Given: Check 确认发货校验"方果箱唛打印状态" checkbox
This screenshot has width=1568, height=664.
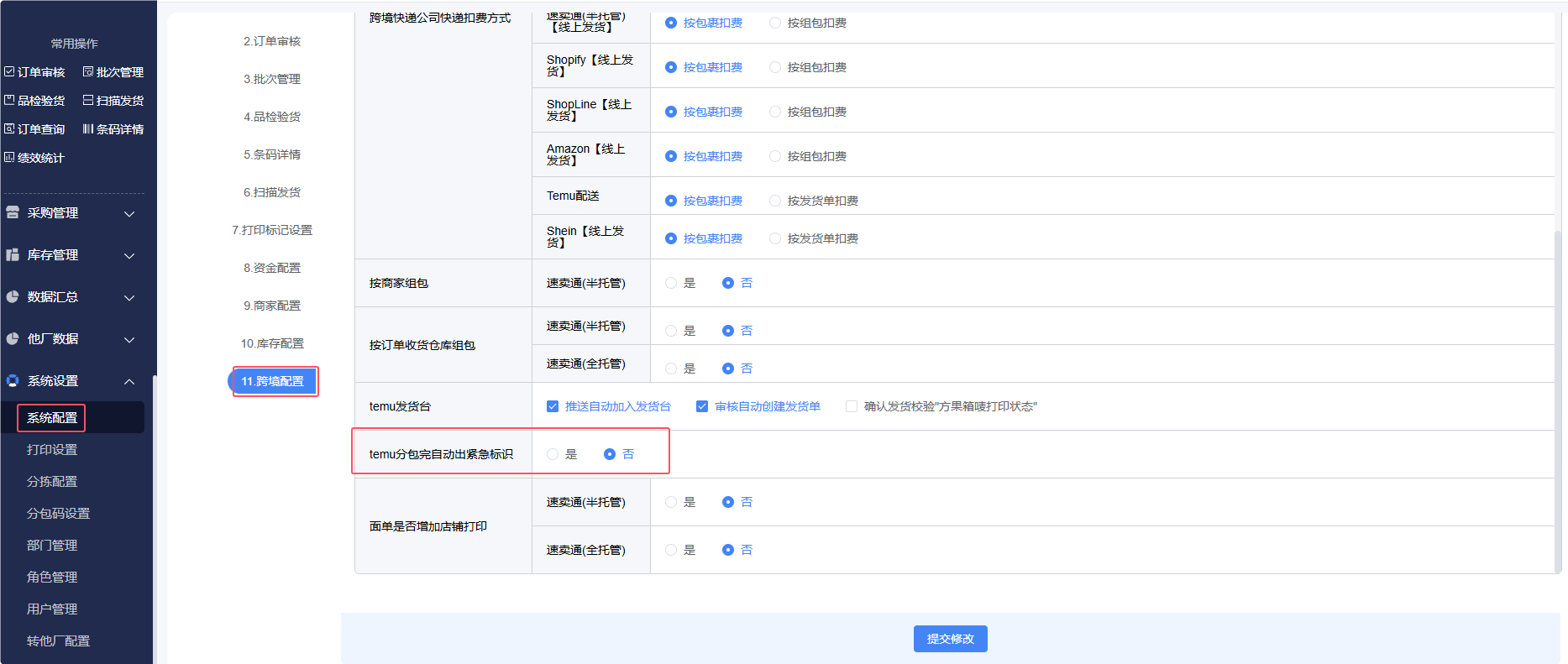Looking at the screenshot, I should pos(852,406).
